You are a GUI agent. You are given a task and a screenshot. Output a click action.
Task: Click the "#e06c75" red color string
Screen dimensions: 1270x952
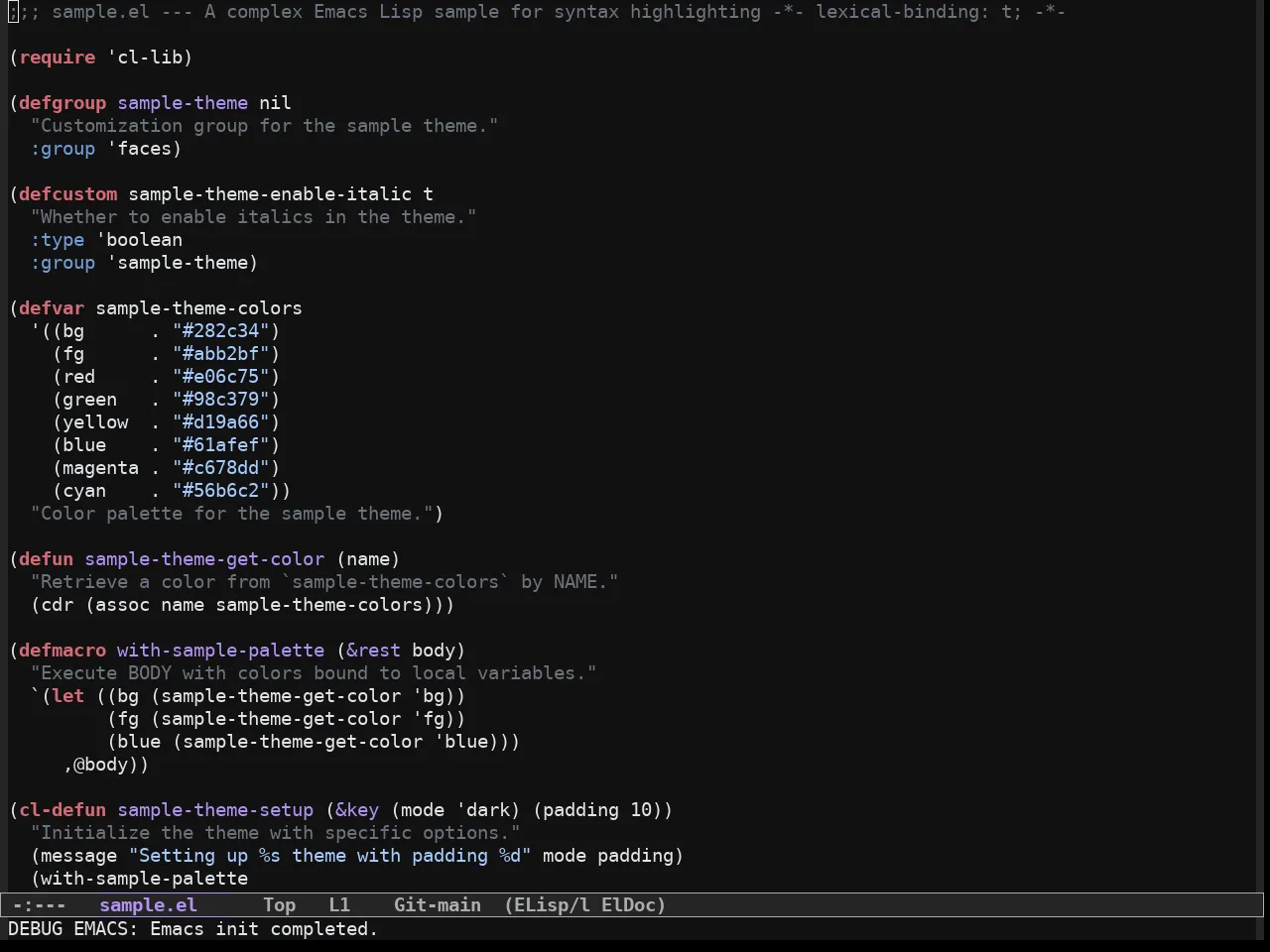[x=221, y=377]
